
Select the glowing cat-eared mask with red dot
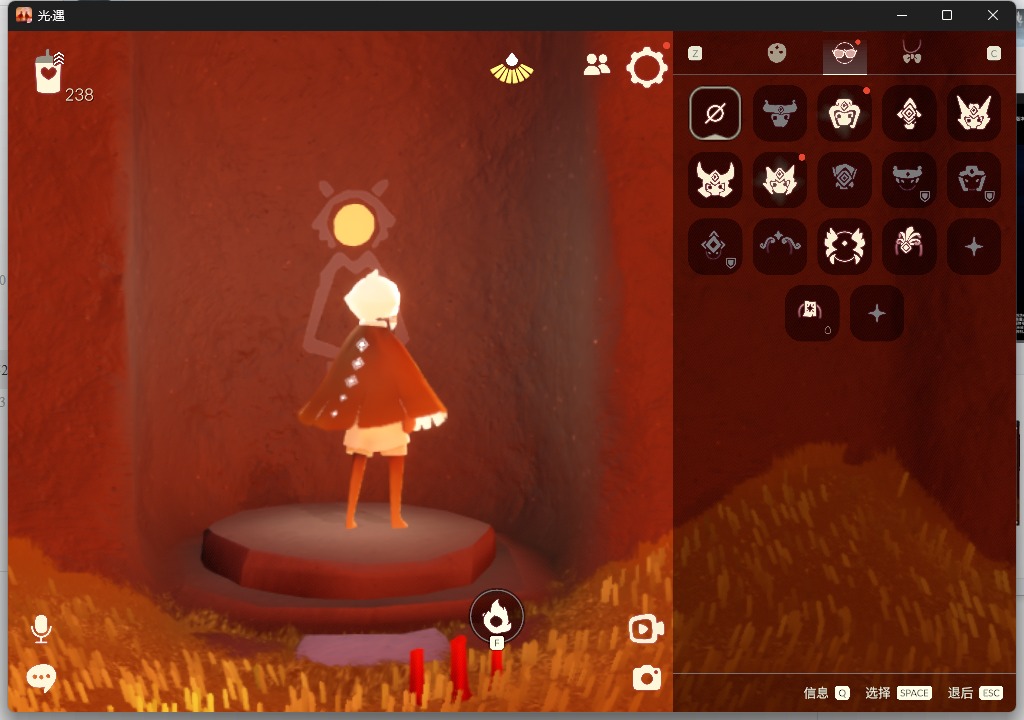779,180
